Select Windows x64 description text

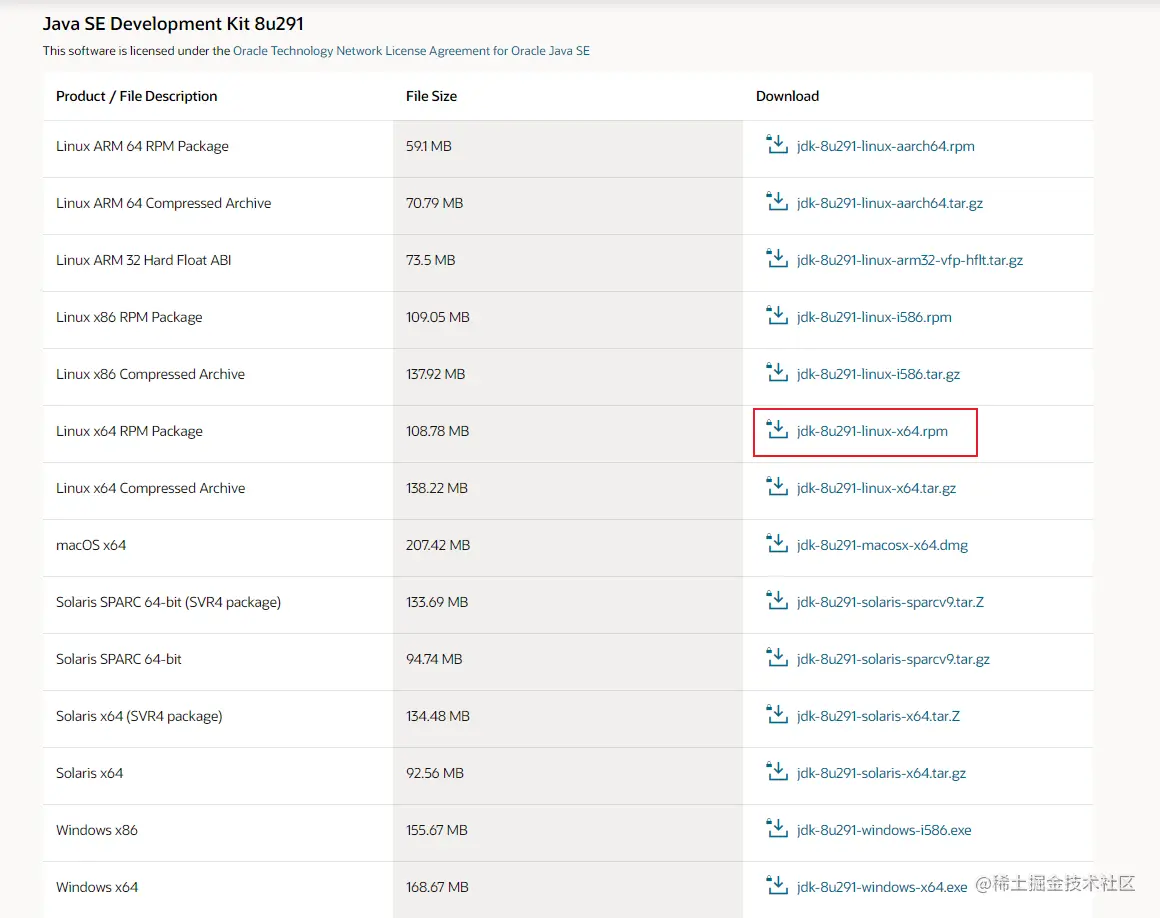[x=97, y=887]
